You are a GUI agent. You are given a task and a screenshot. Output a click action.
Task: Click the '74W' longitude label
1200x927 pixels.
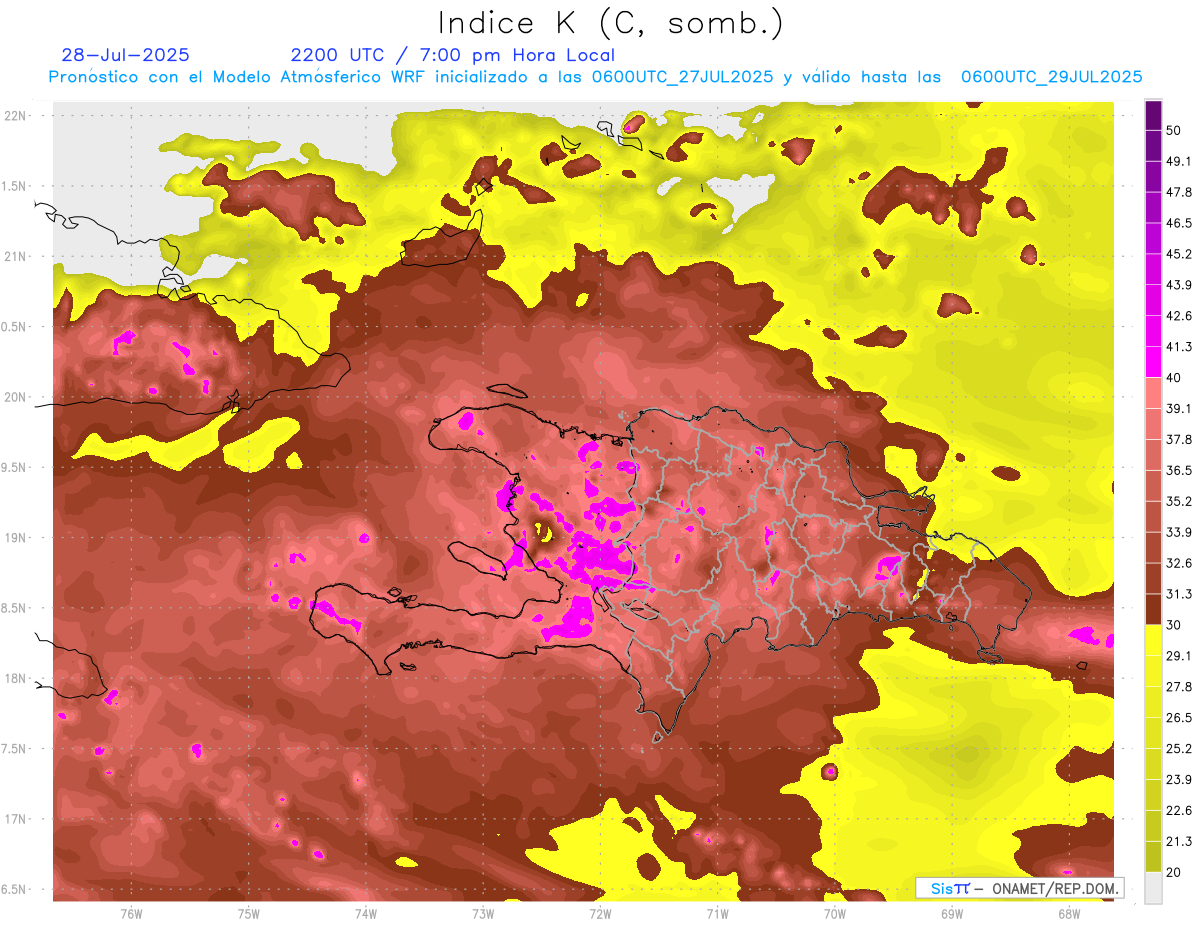coord(366,914)
